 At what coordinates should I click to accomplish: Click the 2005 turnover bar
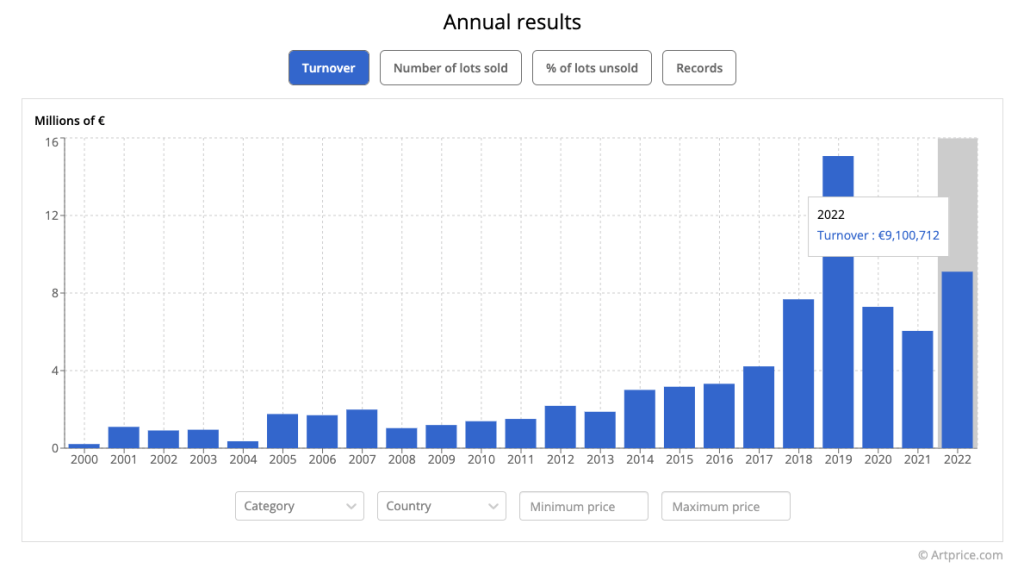[x=282, y=431]
